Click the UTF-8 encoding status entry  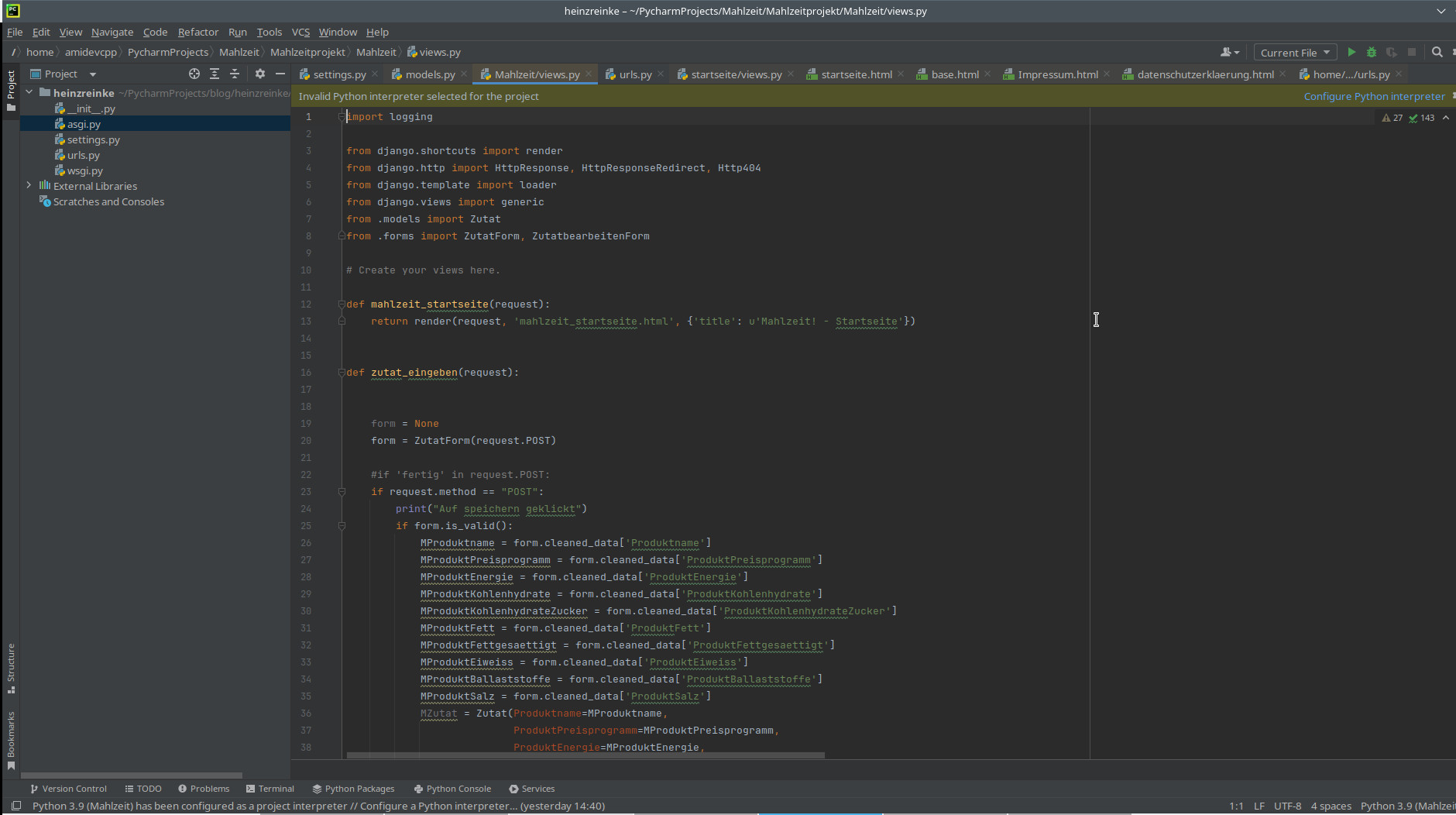(x=1287, y=806)
